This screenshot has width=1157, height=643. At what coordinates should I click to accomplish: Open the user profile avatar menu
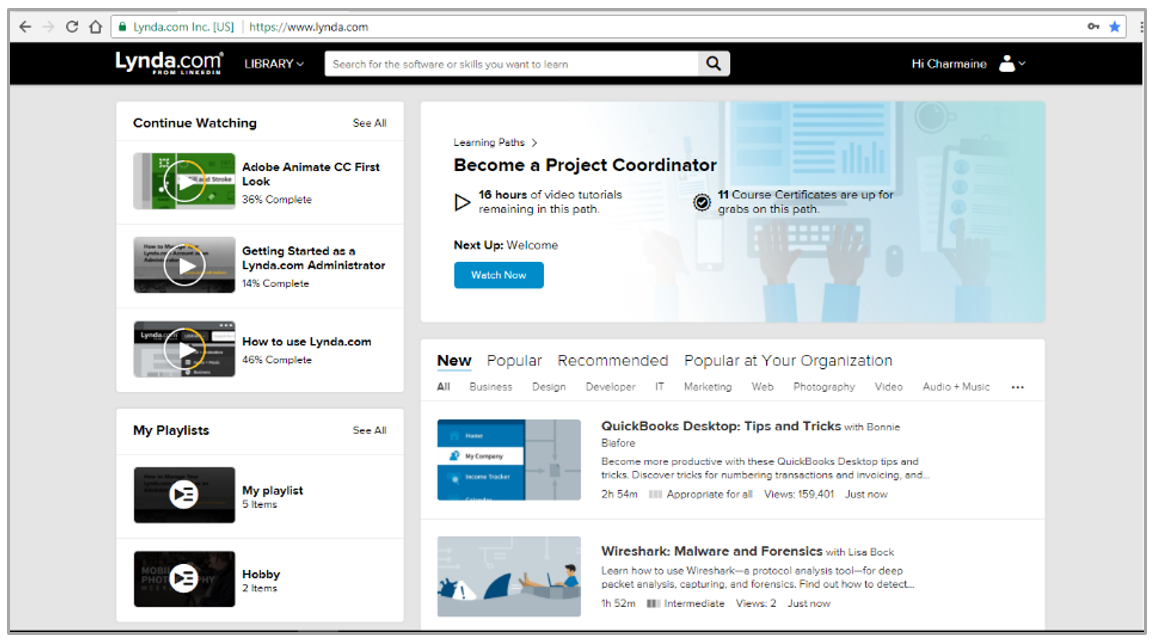pyautogui.click(x=1012, y=63)
